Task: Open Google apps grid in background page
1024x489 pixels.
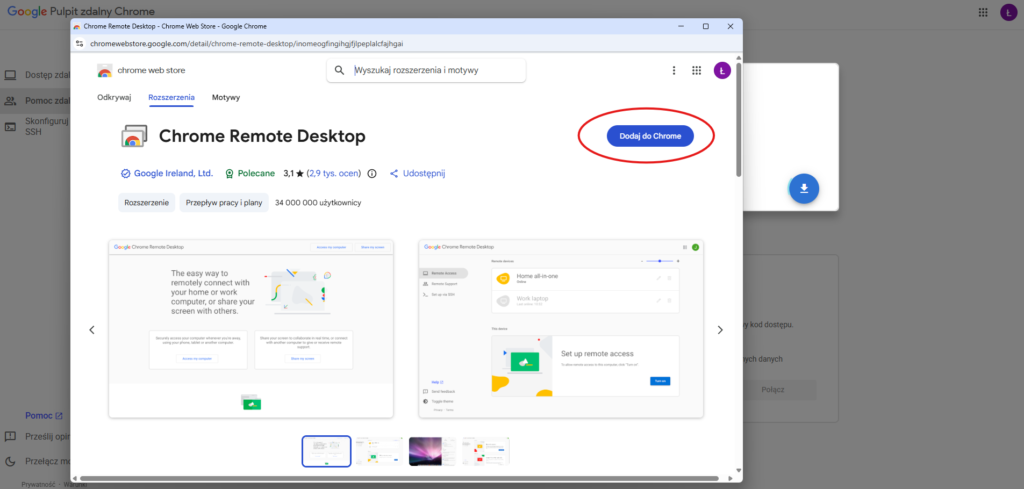Action: click(983, 12)
